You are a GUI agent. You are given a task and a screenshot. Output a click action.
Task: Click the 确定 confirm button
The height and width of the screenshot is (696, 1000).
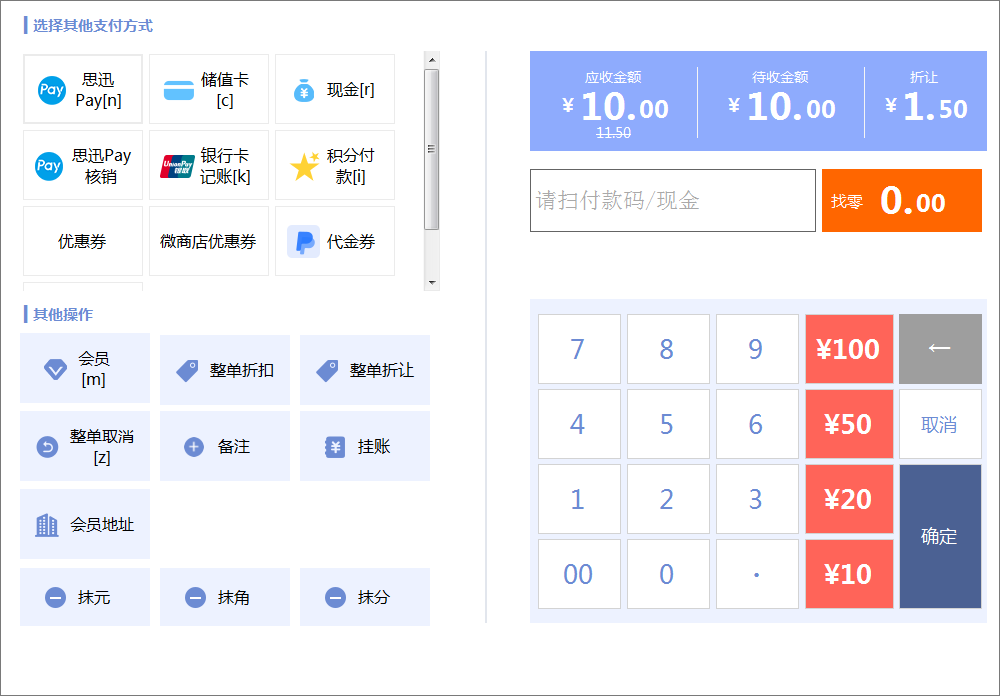pos(940,536)
